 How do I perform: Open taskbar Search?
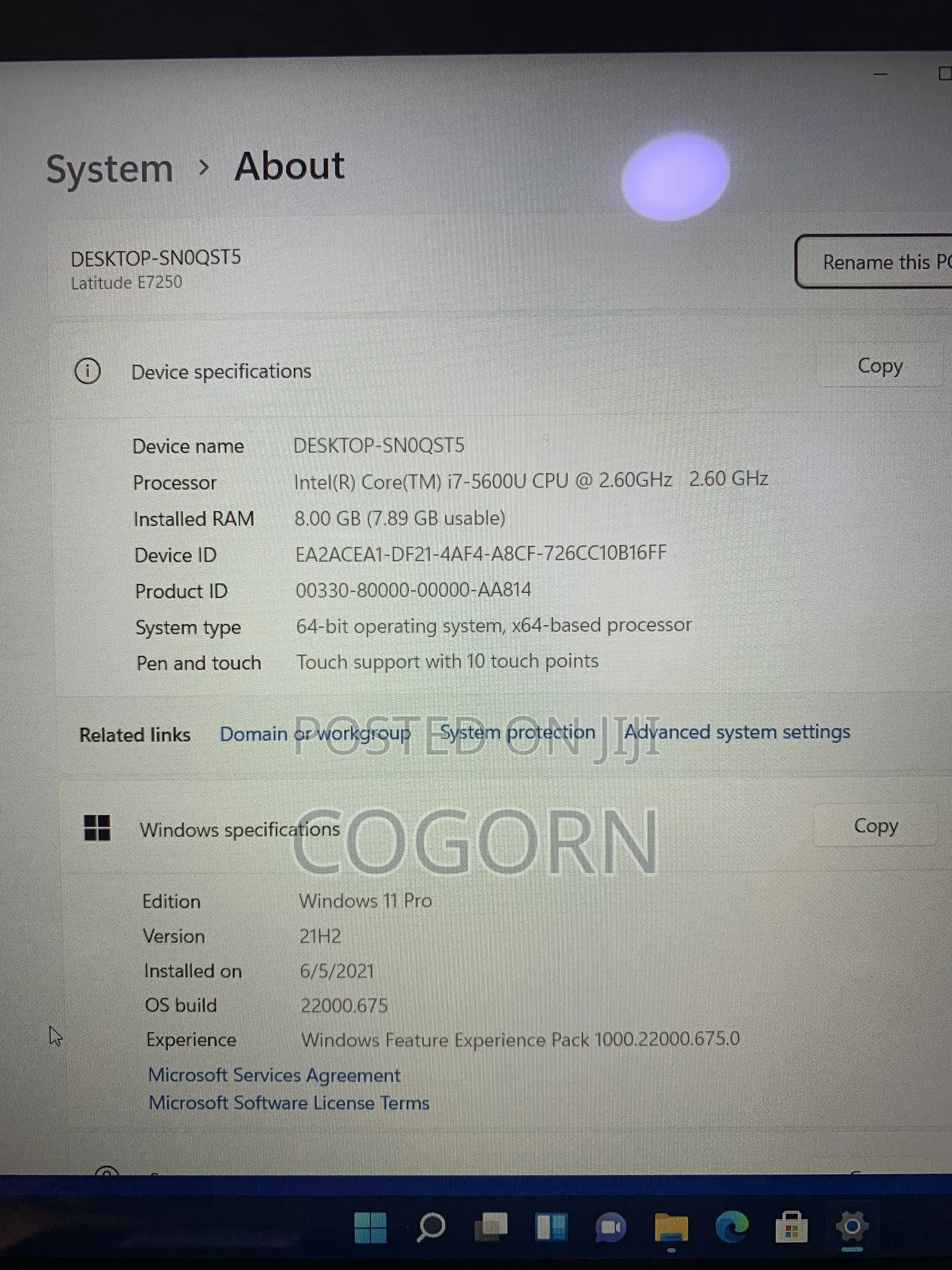431,1227
